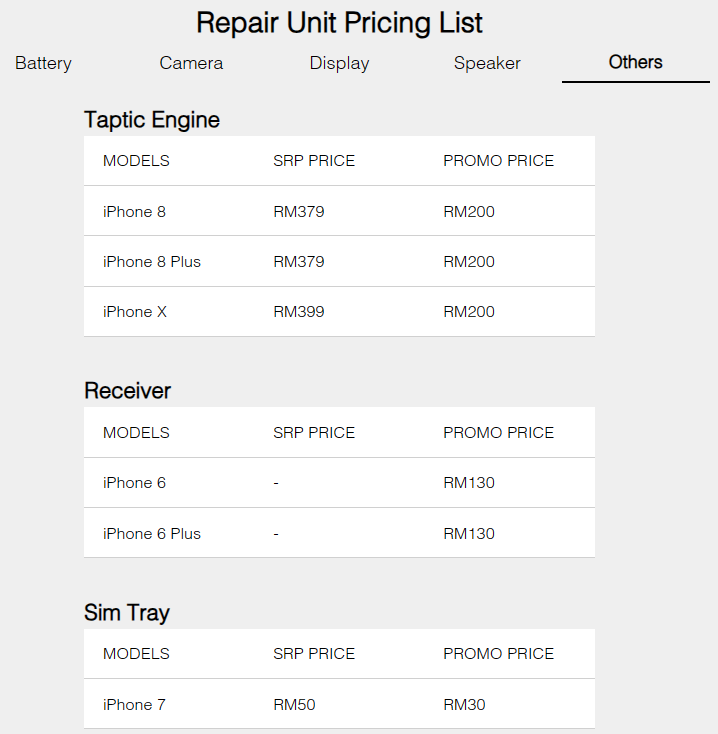Open the Camera pricing tab
The height and width of the screenshot is (734, 718).
pos(191,63)
